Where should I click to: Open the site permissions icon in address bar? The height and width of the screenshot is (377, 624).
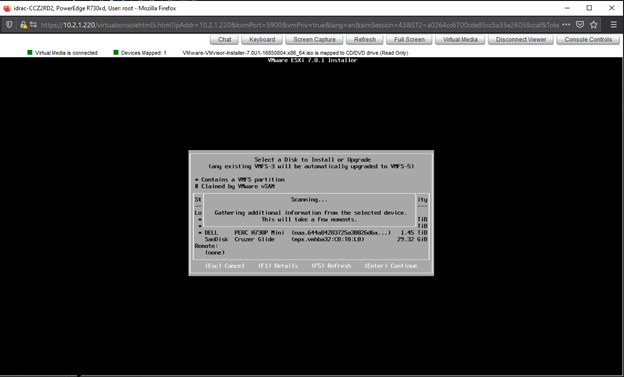(33, 25)
